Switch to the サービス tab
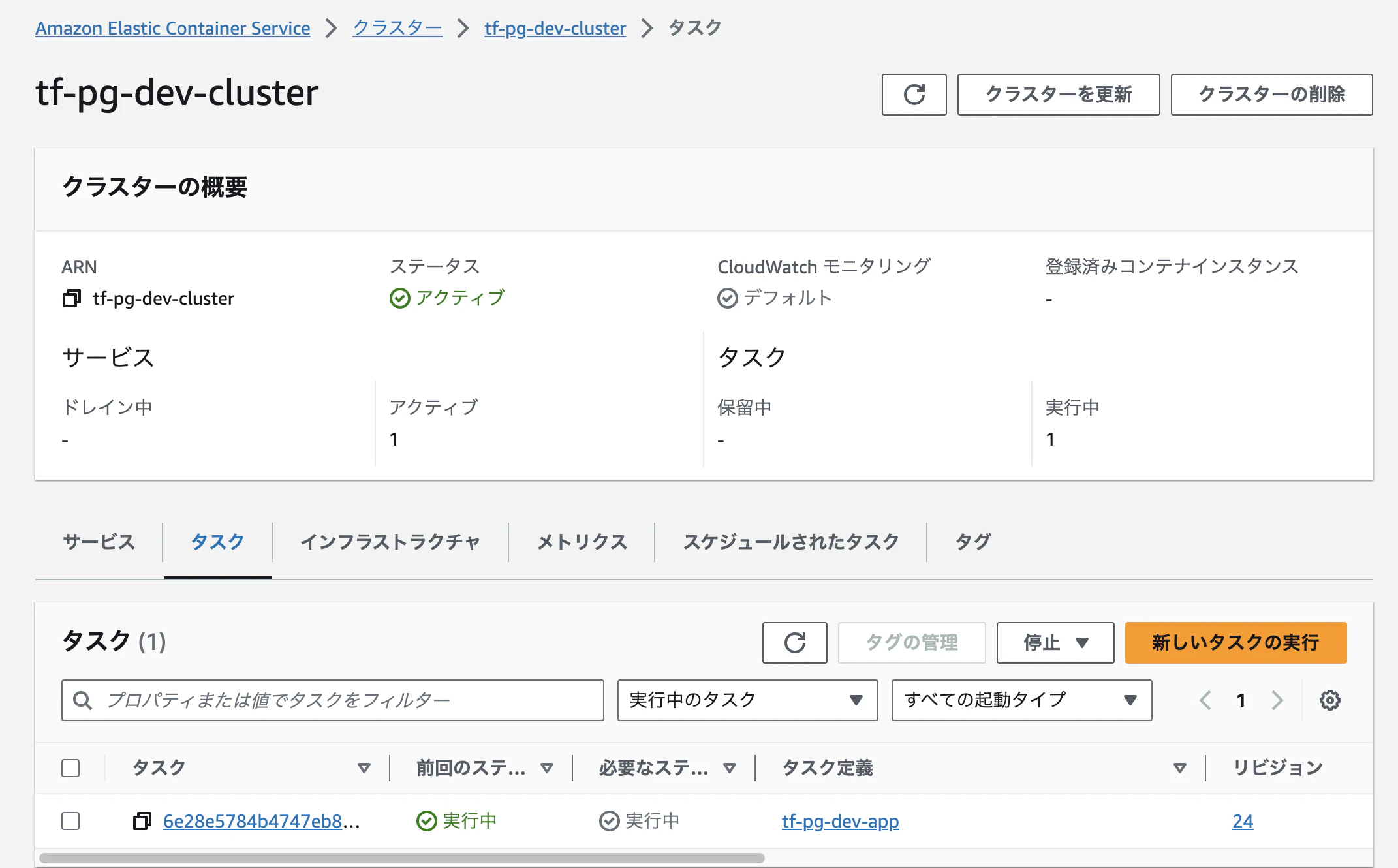The width and height of the screenshot is (1398, 868). click(x=99, y=542)
